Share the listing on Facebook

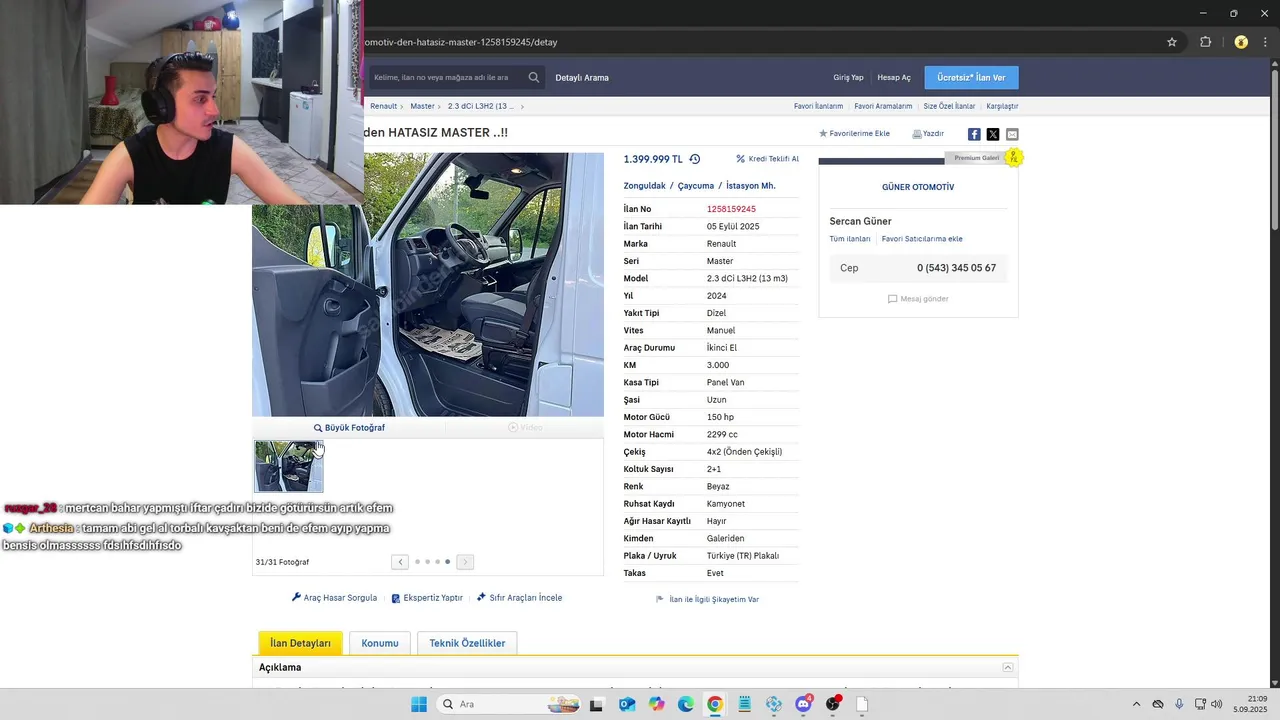pos(974,134)
